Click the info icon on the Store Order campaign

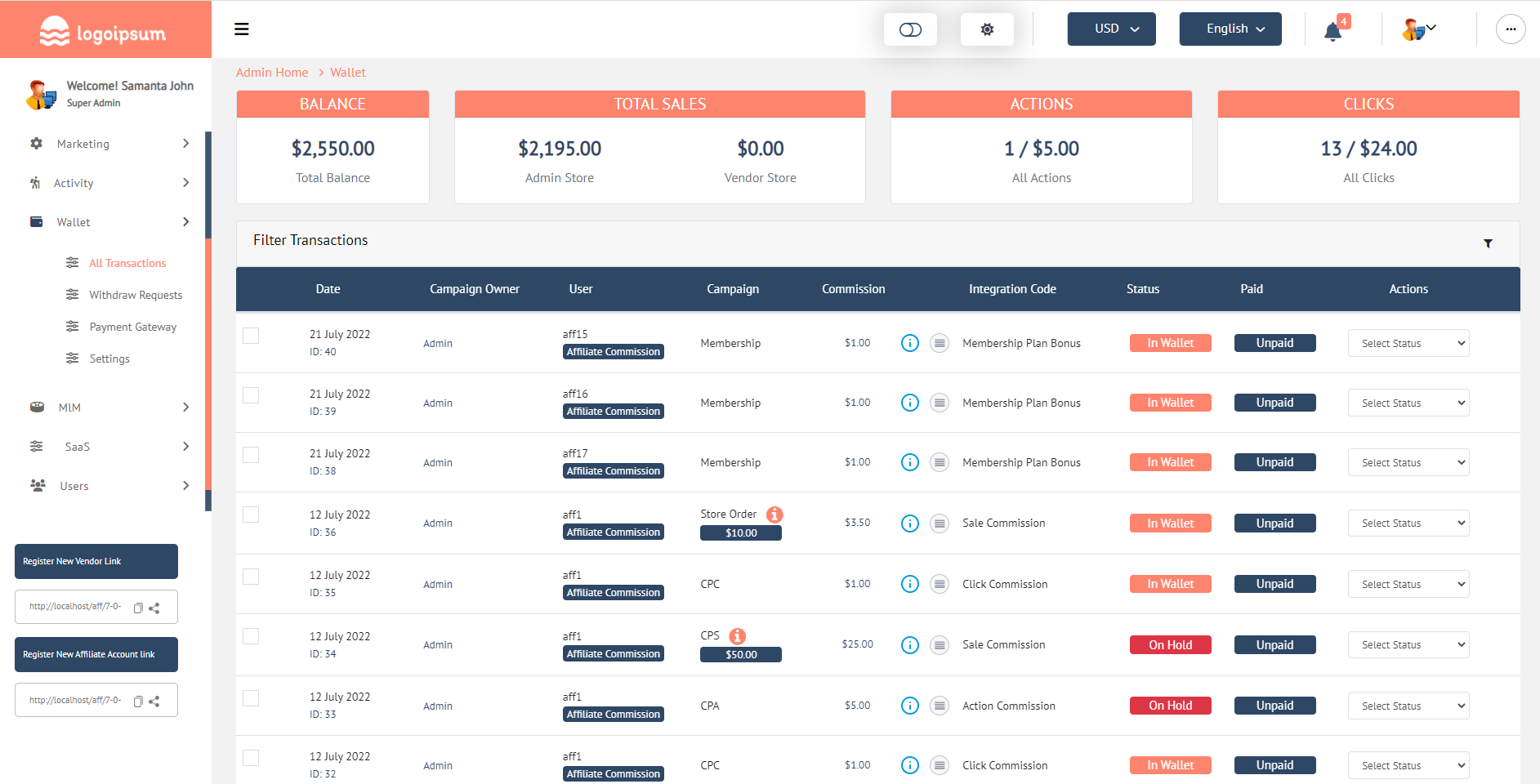click(x=774, y=514)
